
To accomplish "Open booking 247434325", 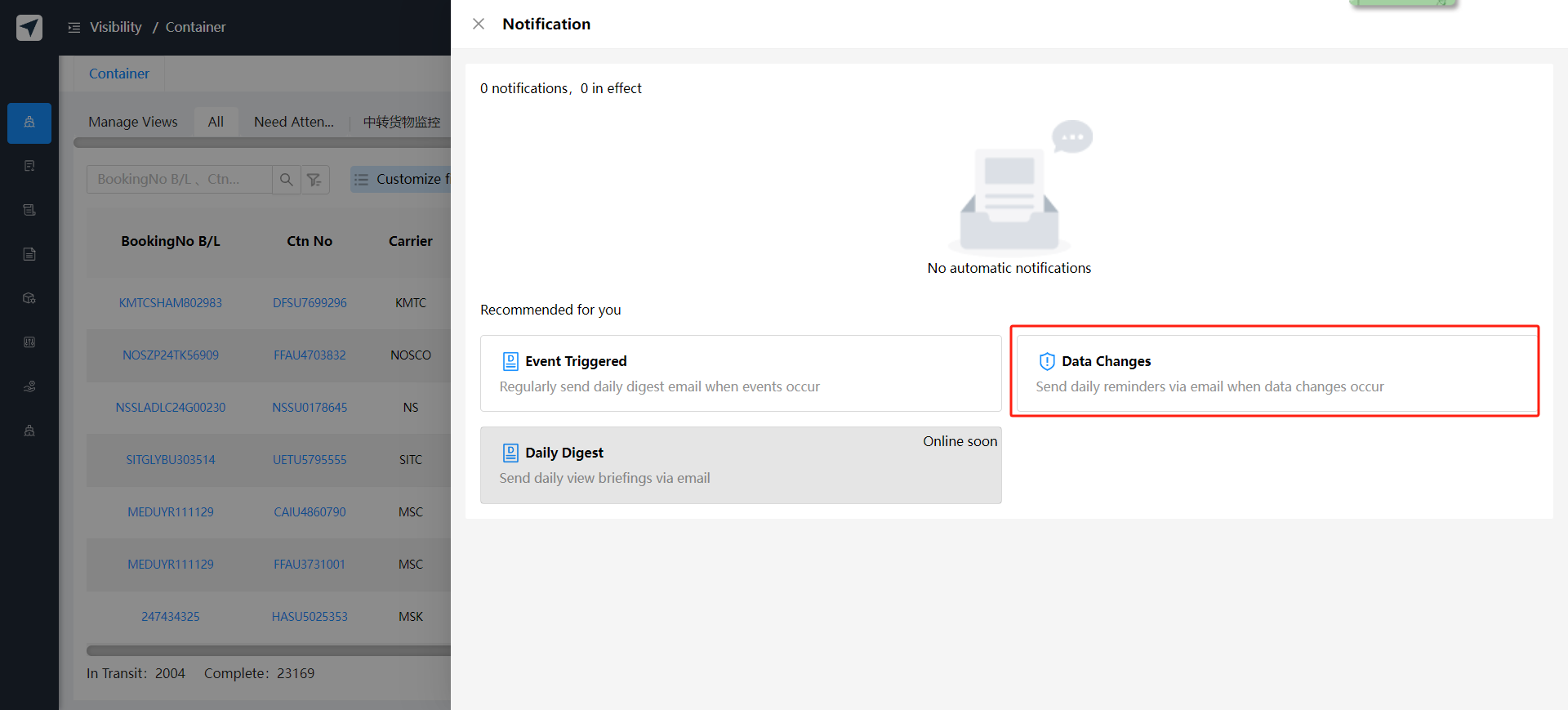I will click(x=171, y=617).
